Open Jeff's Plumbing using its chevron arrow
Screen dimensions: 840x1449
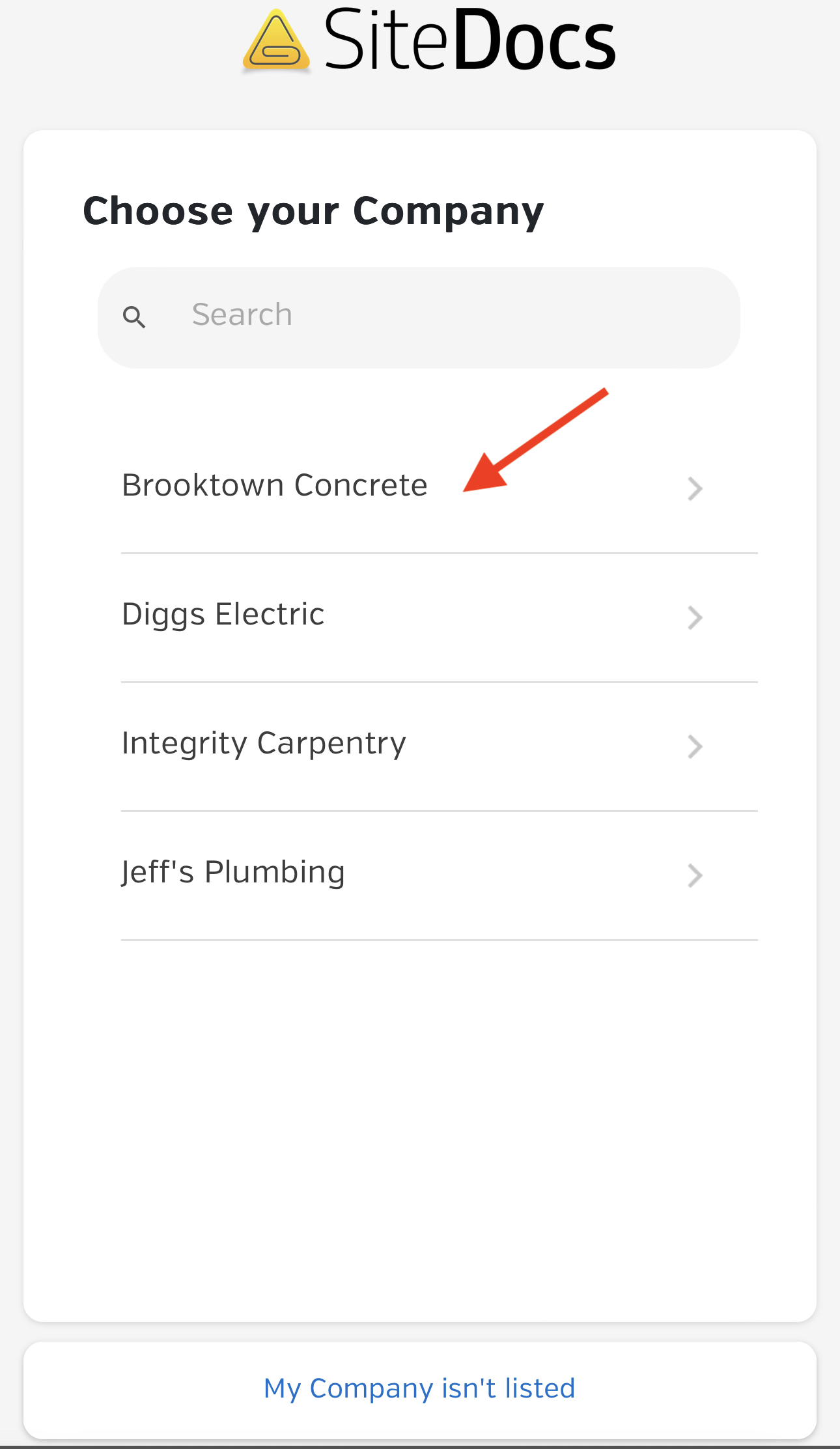(695, 875)
